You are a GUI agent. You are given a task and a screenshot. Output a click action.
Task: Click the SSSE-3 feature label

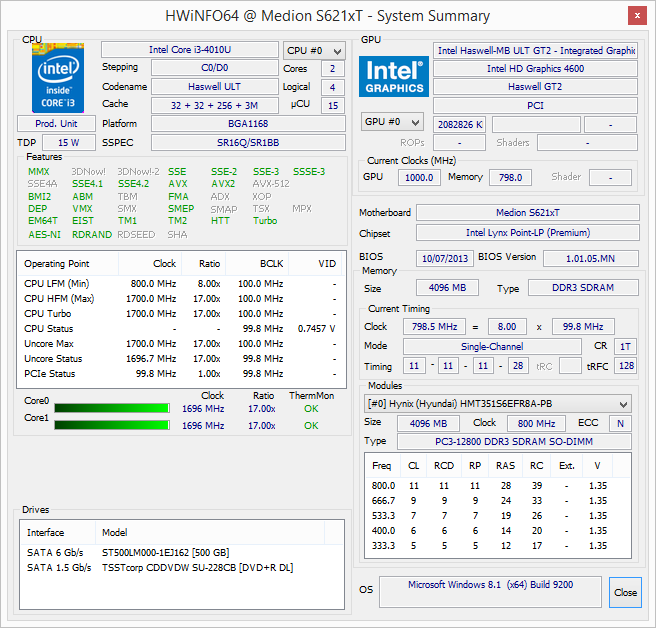click(x=309, y=172)
